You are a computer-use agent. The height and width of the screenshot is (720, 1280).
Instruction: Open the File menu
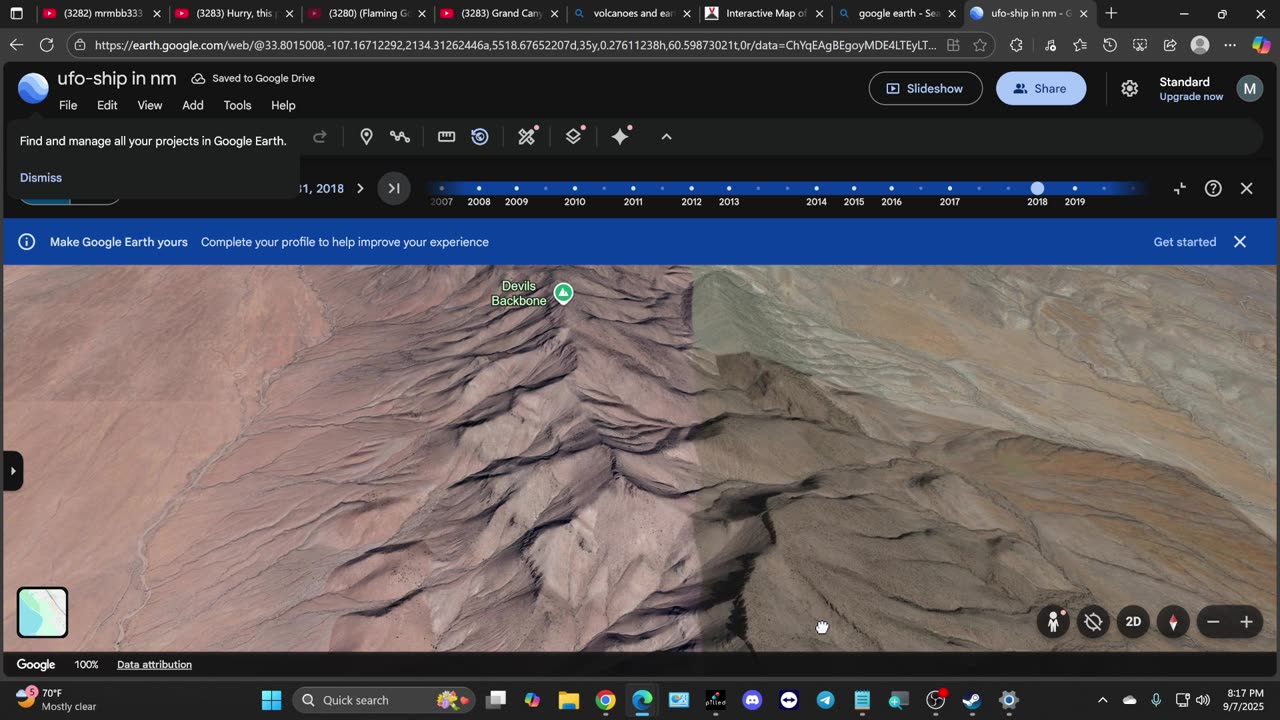(x=68, y=105)
